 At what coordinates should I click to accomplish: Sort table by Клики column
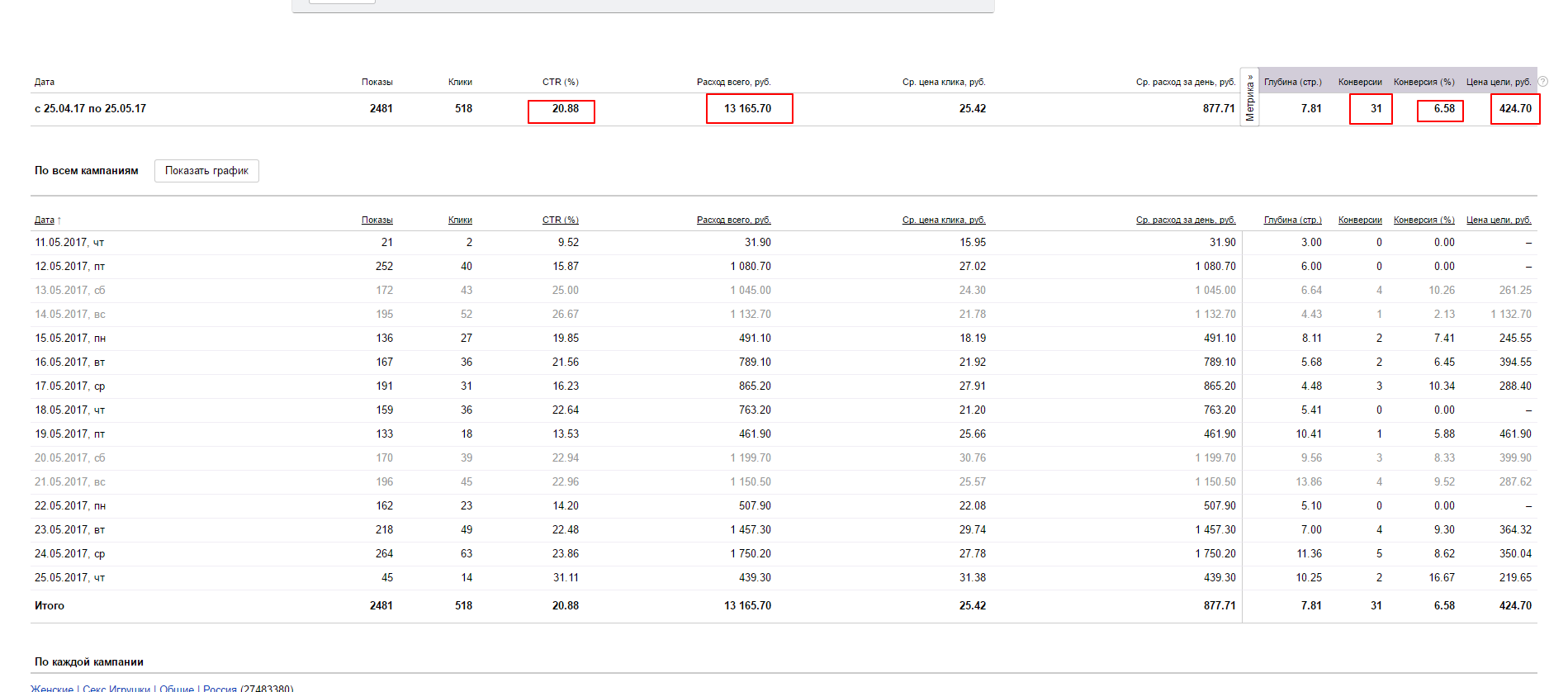point(460,220)
